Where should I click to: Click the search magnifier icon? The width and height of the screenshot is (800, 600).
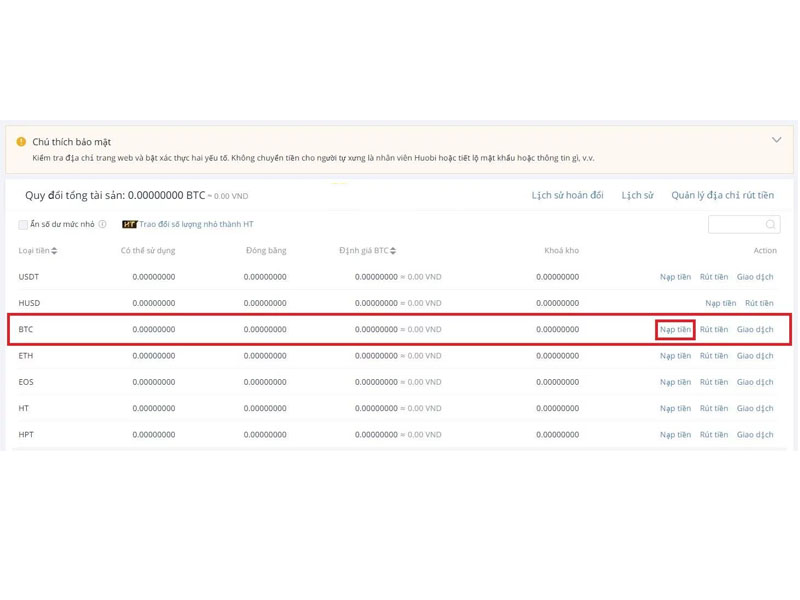point(770,224)
